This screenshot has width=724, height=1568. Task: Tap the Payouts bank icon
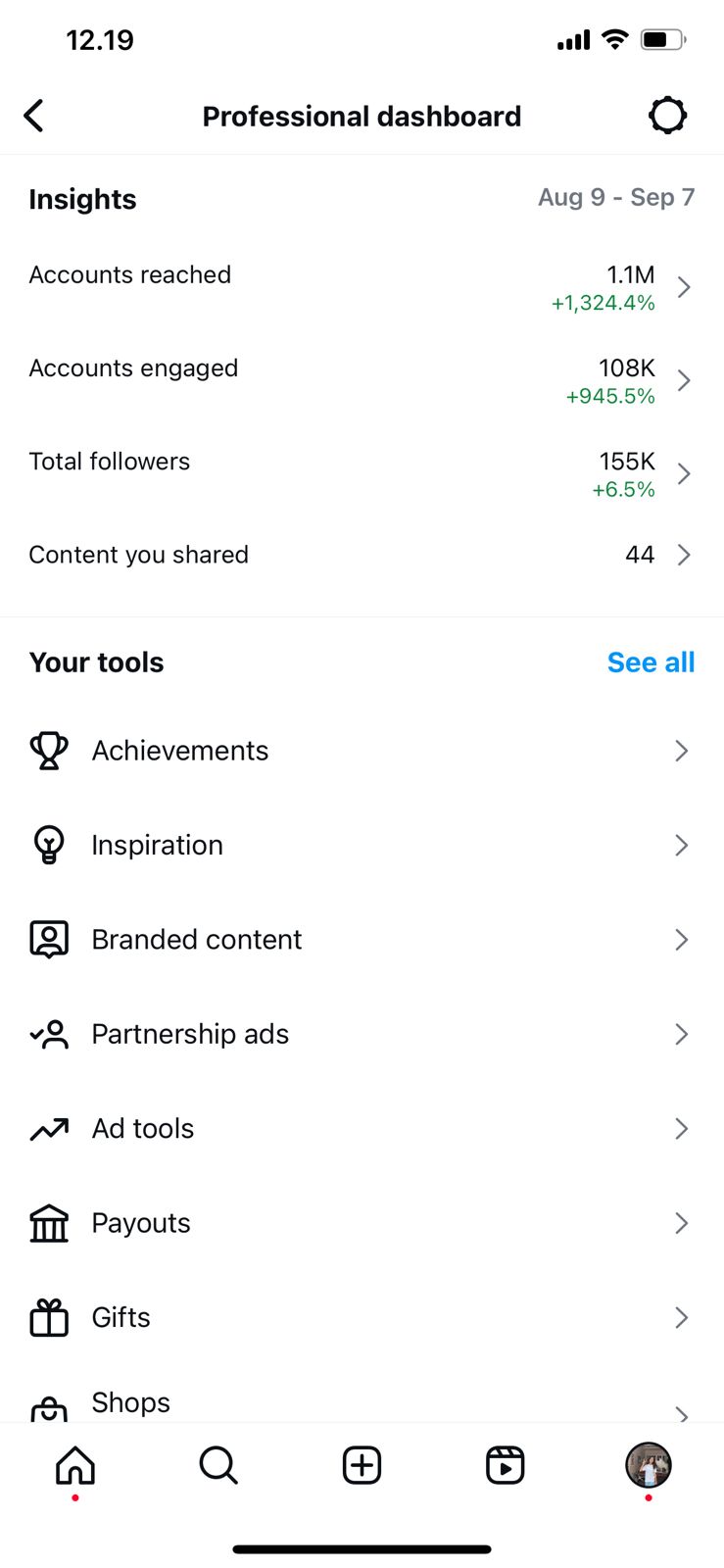click(49, 1223)
